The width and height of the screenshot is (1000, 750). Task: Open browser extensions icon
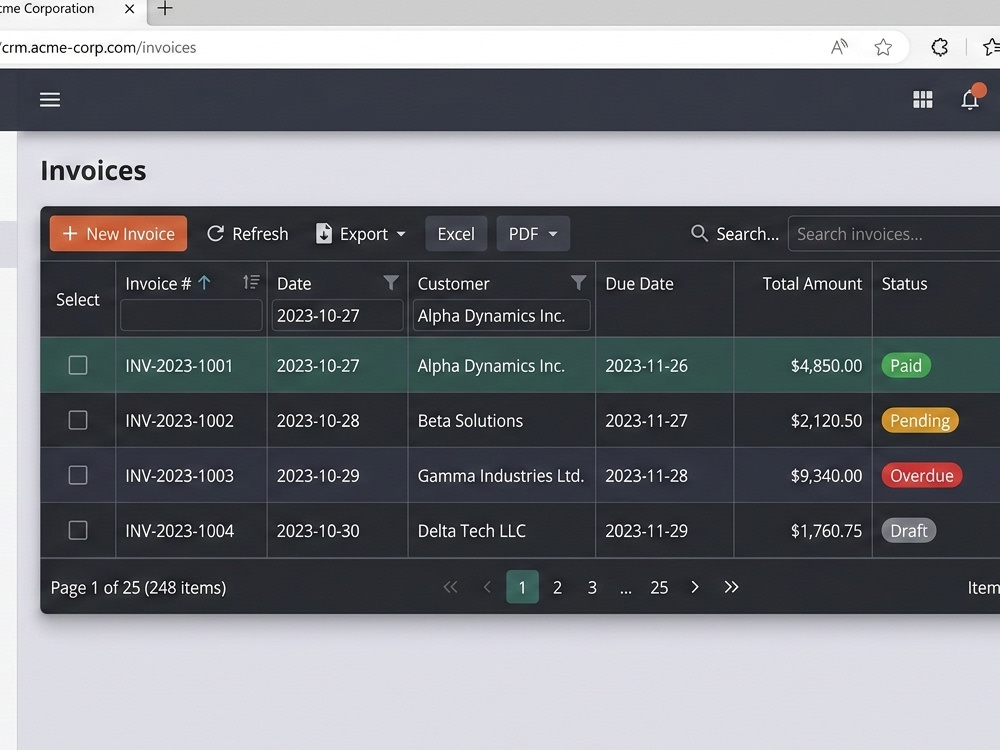pyautogui.click(x=939, y=47)
